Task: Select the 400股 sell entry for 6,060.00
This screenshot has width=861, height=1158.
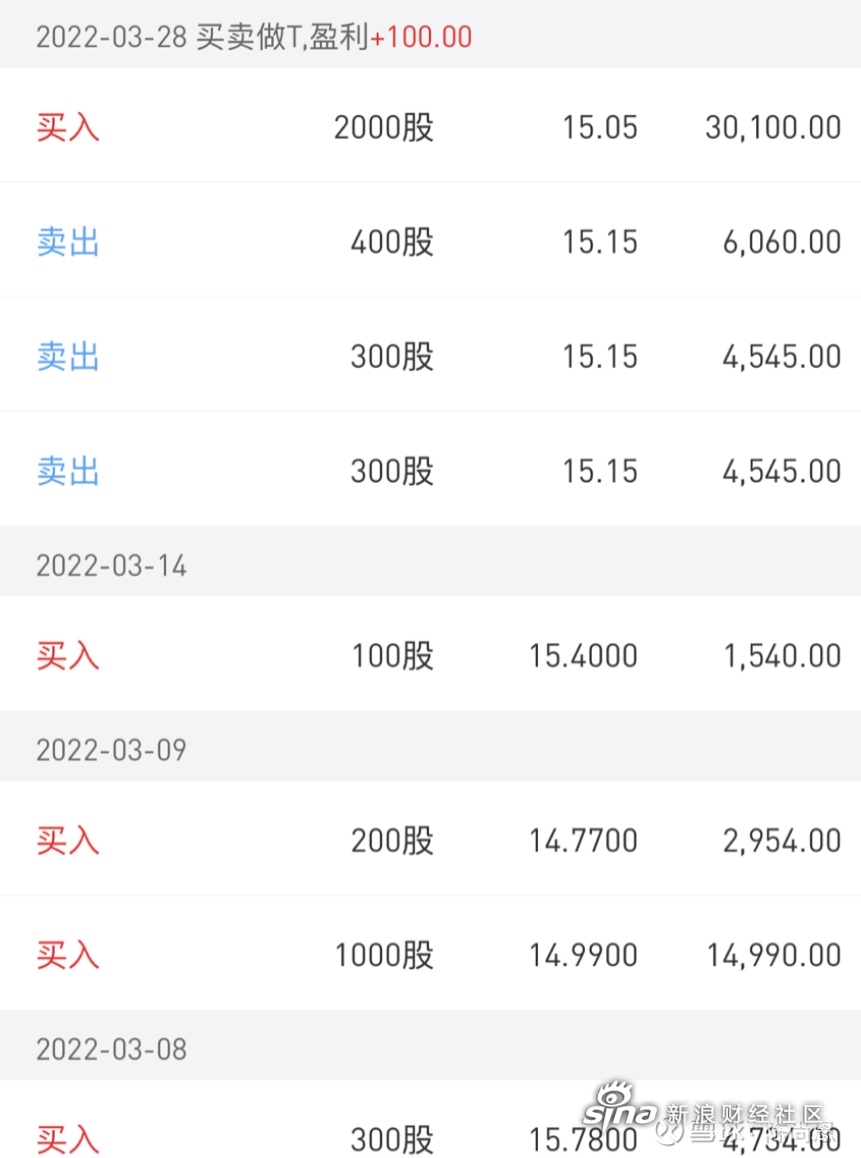Action: coord(430,240)
